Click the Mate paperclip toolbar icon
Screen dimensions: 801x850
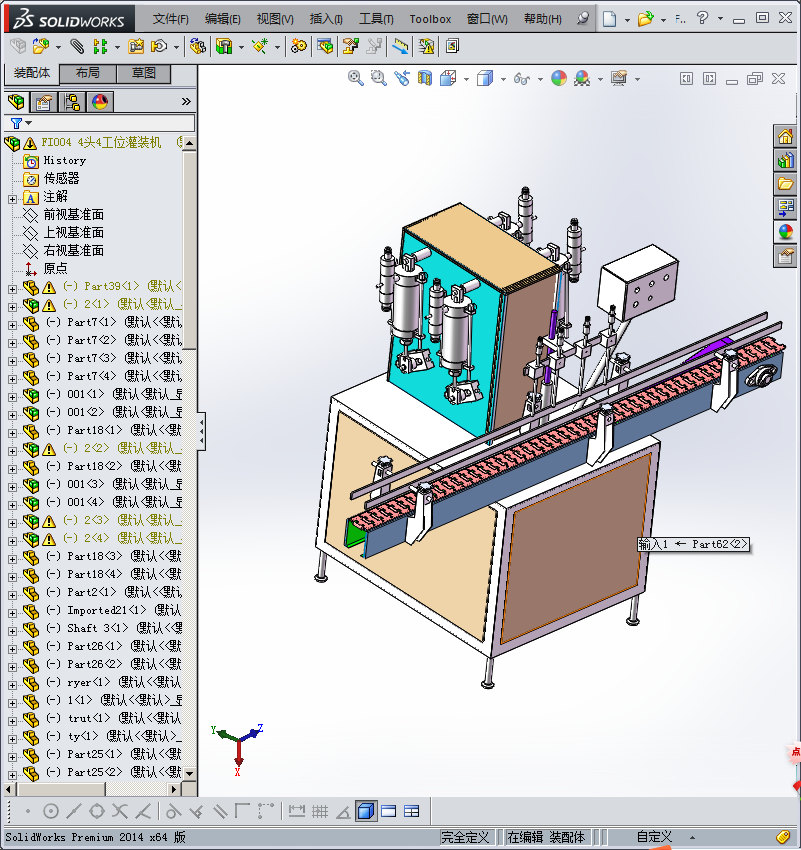tap(77, 47)
